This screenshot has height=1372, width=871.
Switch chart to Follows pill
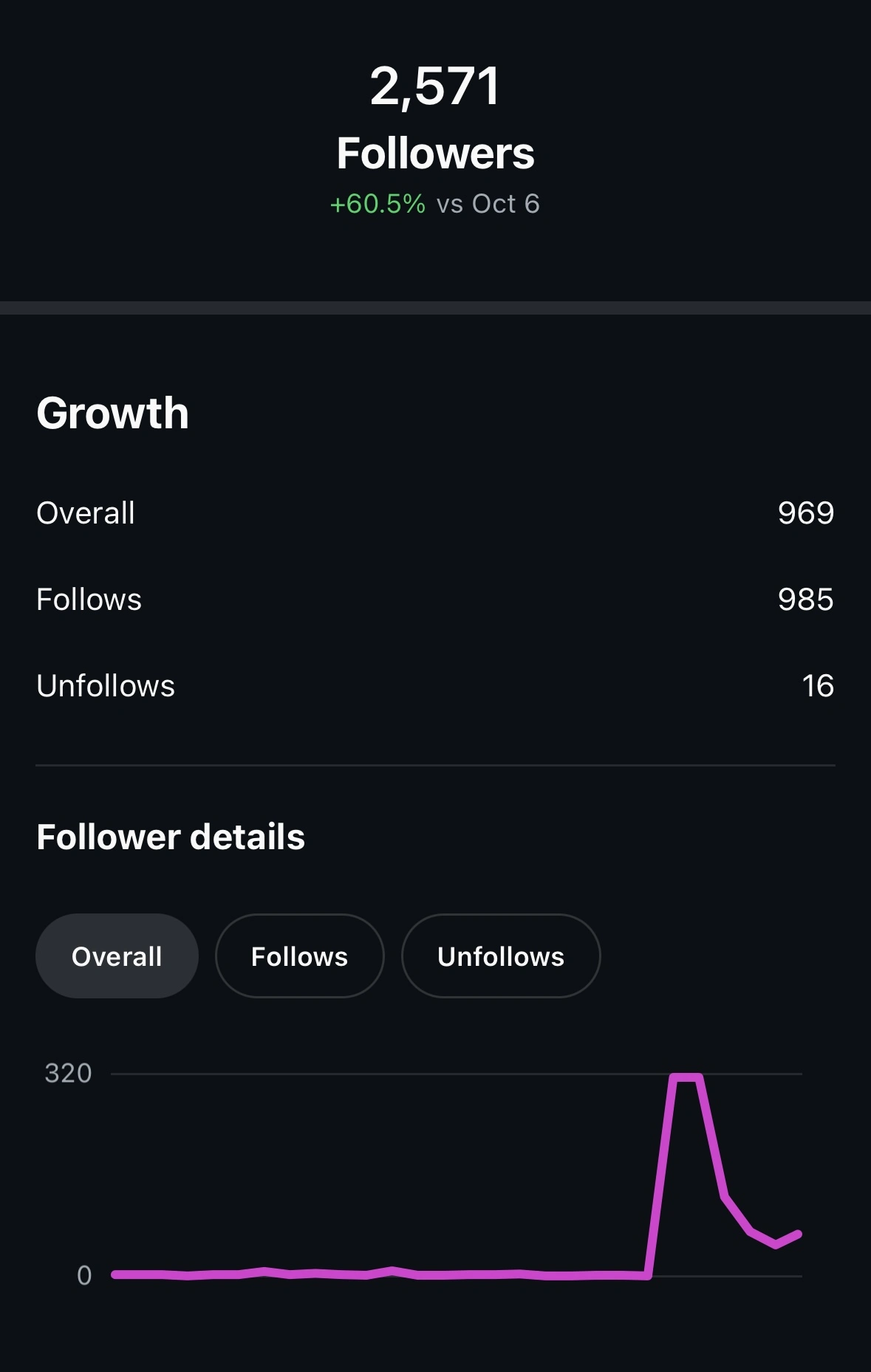point(299,956)
